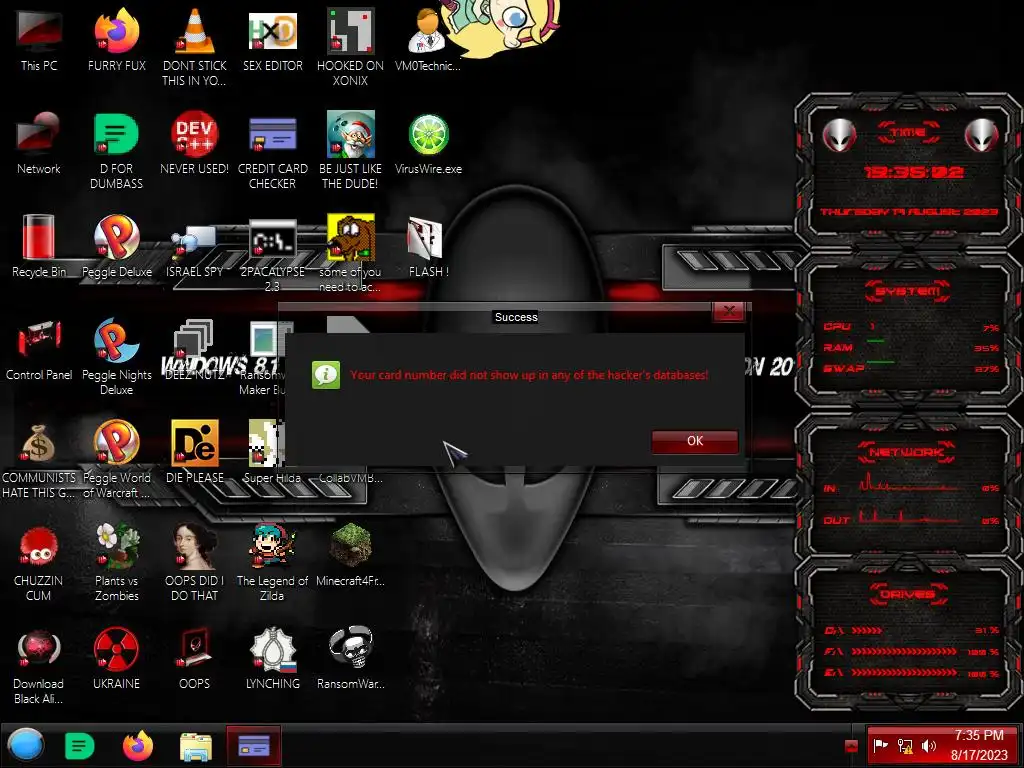Click the info icon in Success dialog

click(x=326, y=375)
